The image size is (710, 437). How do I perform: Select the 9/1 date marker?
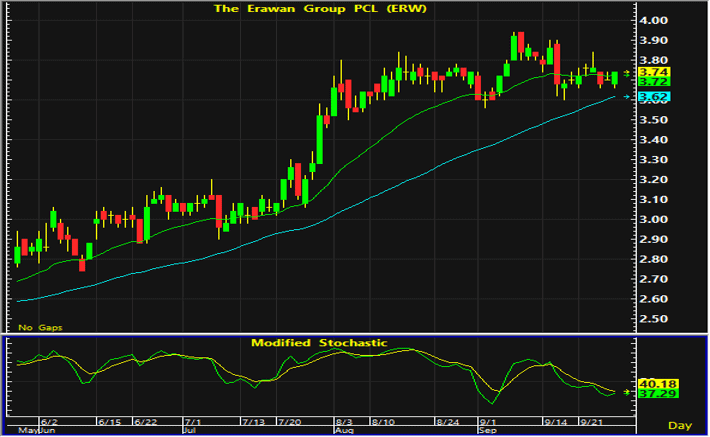(x=488, y=422)
